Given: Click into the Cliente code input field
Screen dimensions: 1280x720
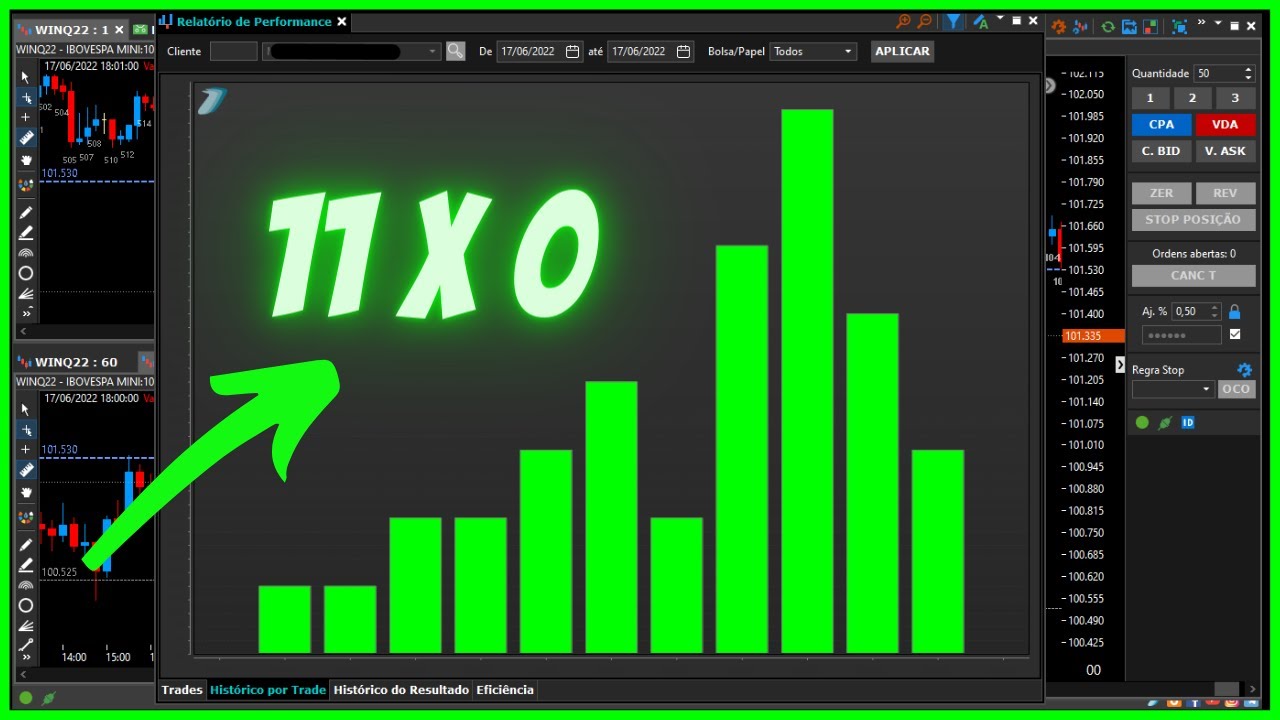Looking at the screenshot, I should [234, 51].
